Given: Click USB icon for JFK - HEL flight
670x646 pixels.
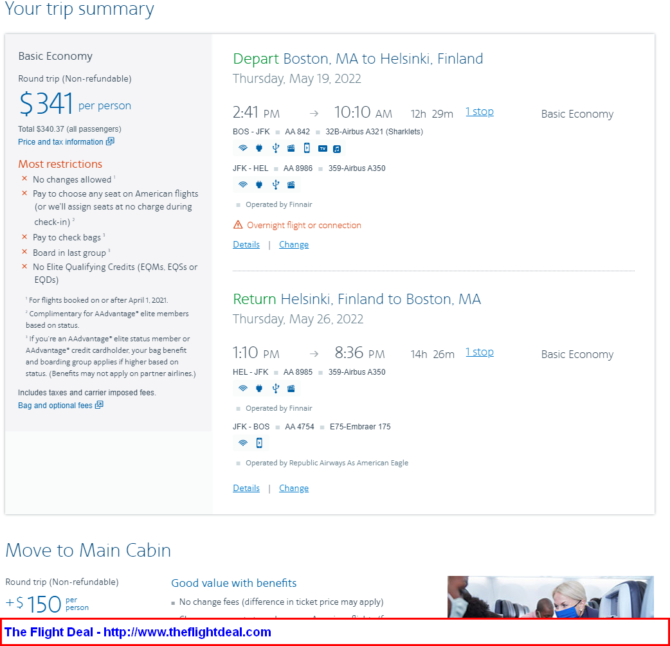Looking at the screenshot, I should pos(276,185).
